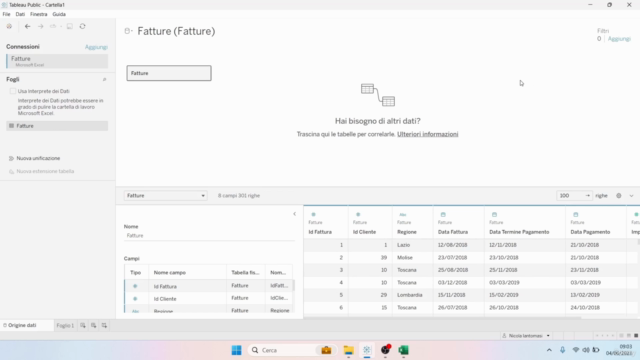Click type icon of Id Cliente field row
Screen dimensions: 640x360
135,299
